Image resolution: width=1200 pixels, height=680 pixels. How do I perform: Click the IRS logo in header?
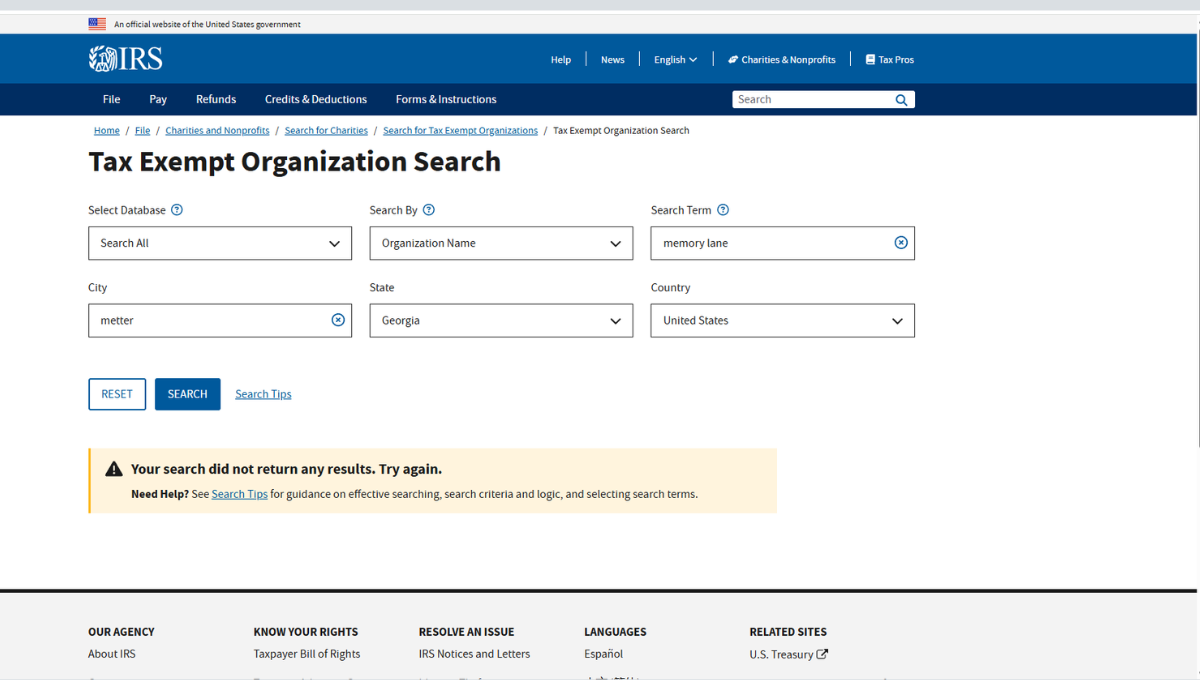point(125,59)
